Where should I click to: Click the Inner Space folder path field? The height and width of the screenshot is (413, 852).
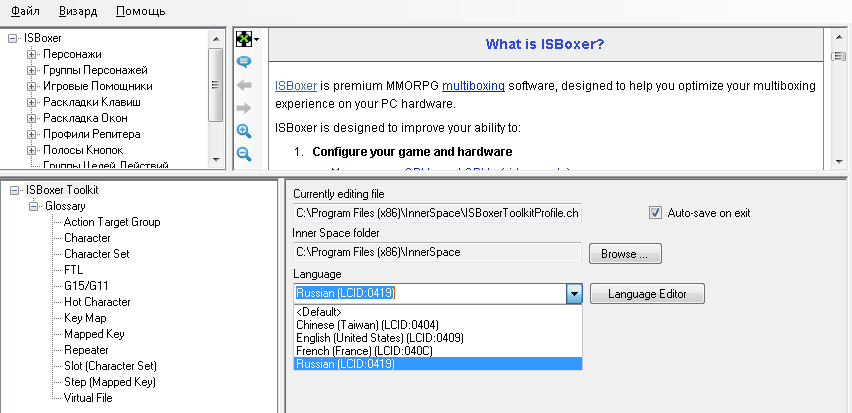[x=437, y=252]
